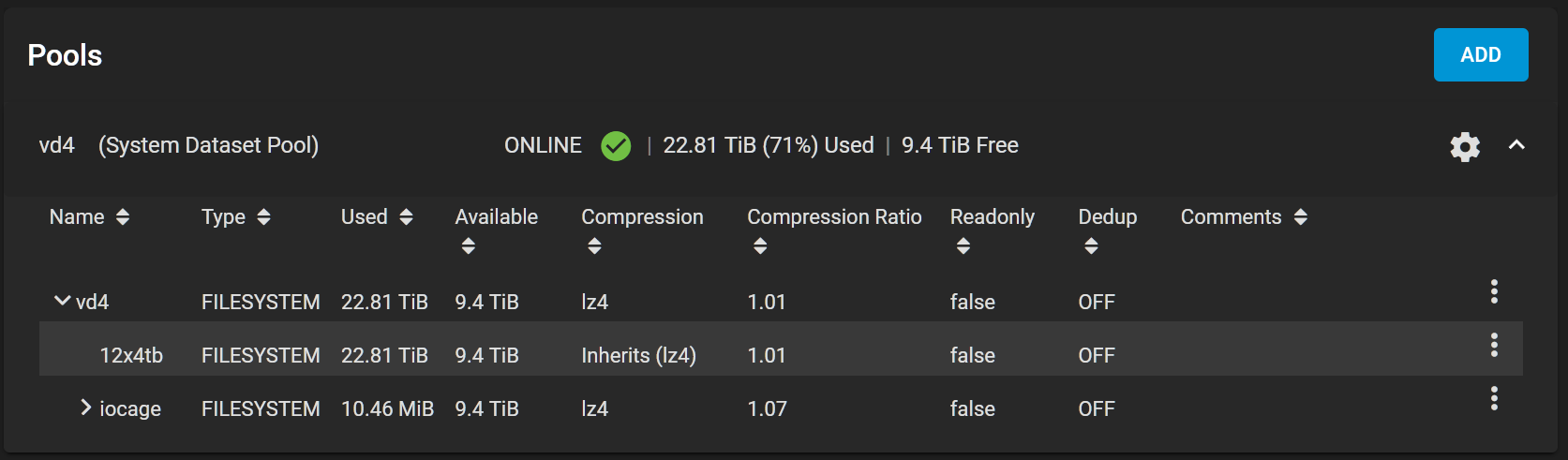This screenshot has height=460, width=1568.
Task: Sort by Dedup using its sort arrows
Action: [1091, 246]
